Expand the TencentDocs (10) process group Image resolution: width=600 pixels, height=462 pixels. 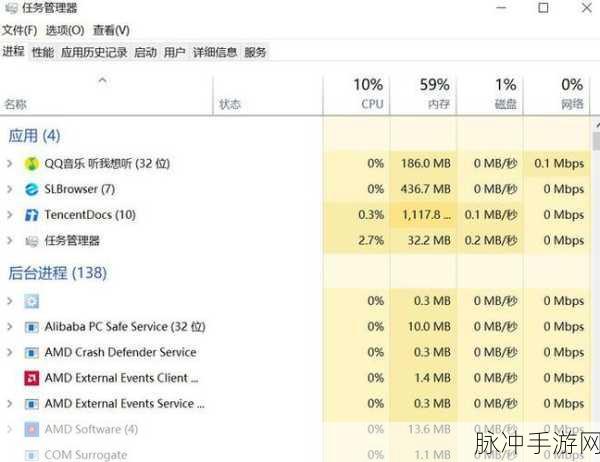(10, 215)
